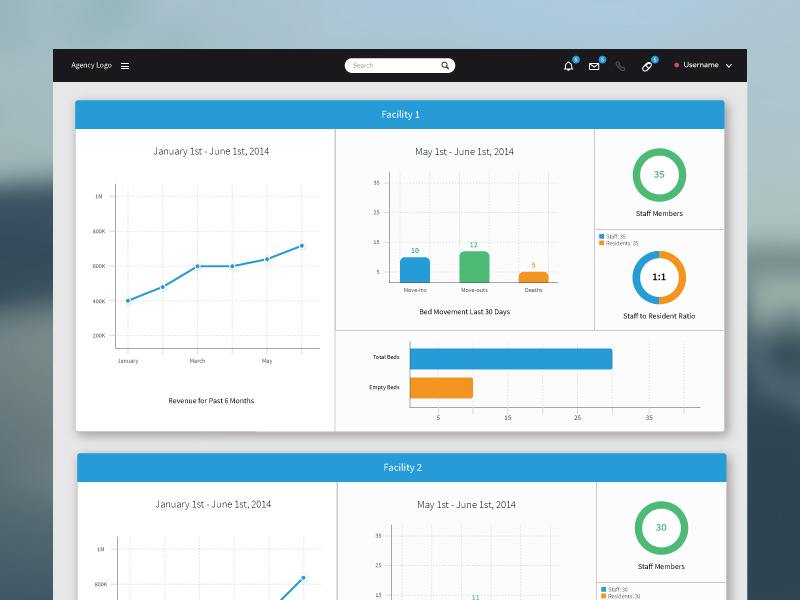
Task: Click the 'Total Beds' axis label
Action: pos(386,357)
